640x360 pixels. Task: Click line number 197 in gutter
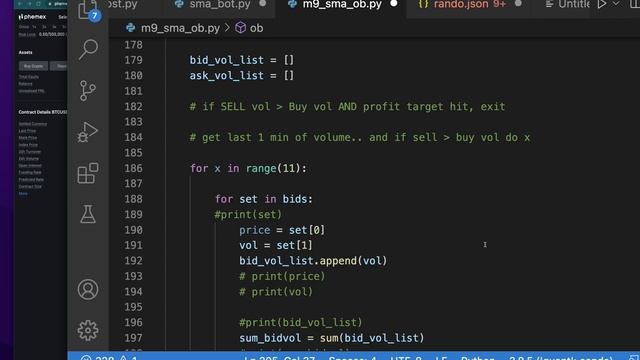(133, 338)
